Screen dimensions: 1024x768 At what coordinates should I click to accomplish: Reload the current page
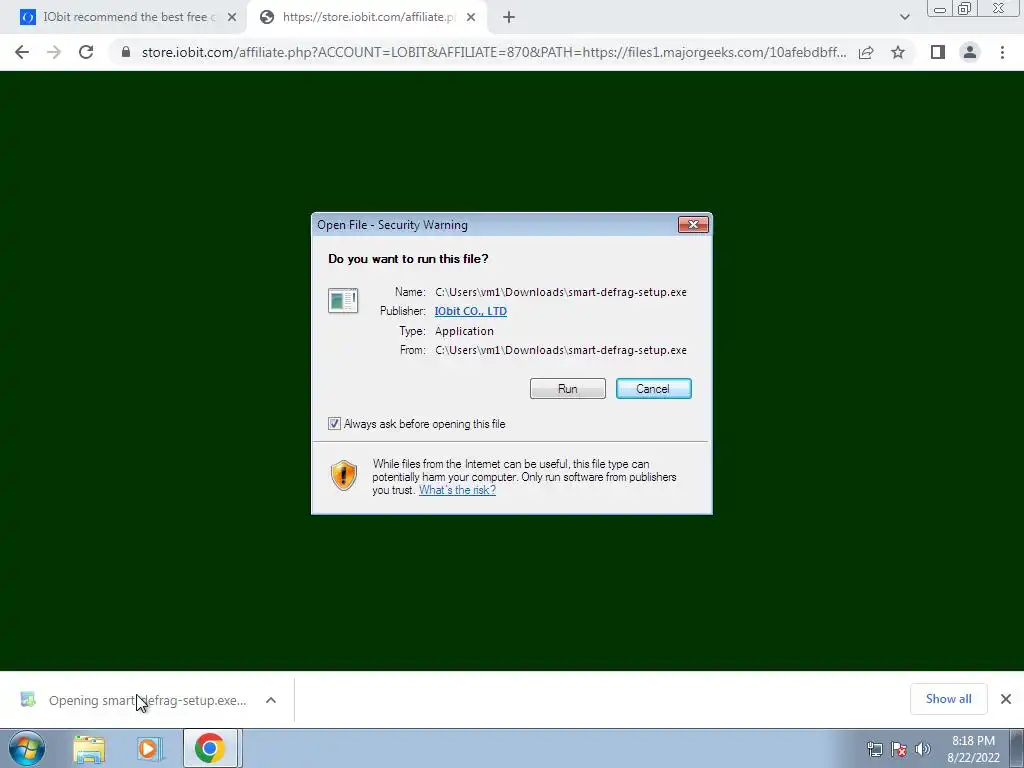click(86, 52)
